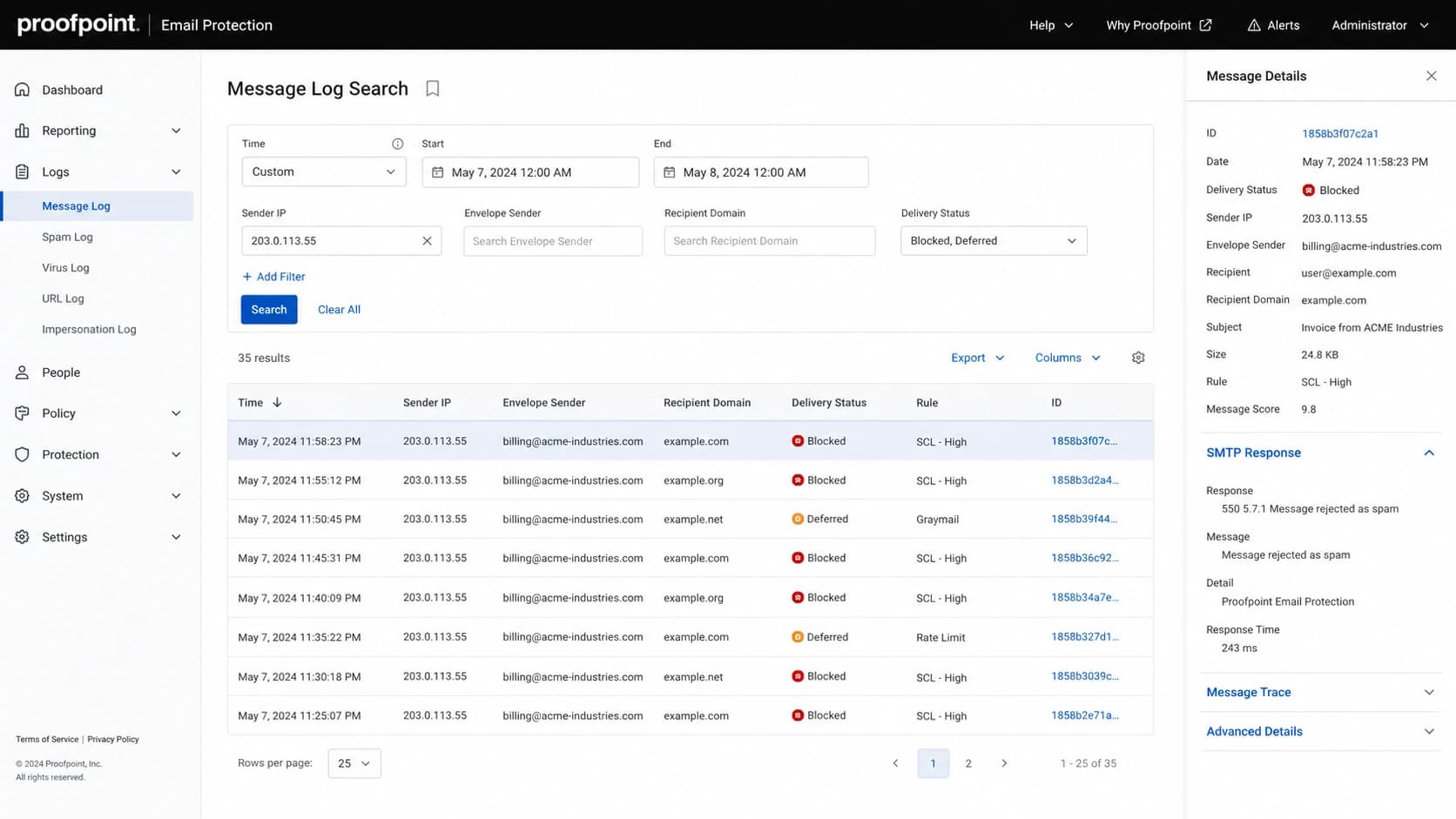
Task: Expand the Advanced Details section
Action: point(1429,731)
